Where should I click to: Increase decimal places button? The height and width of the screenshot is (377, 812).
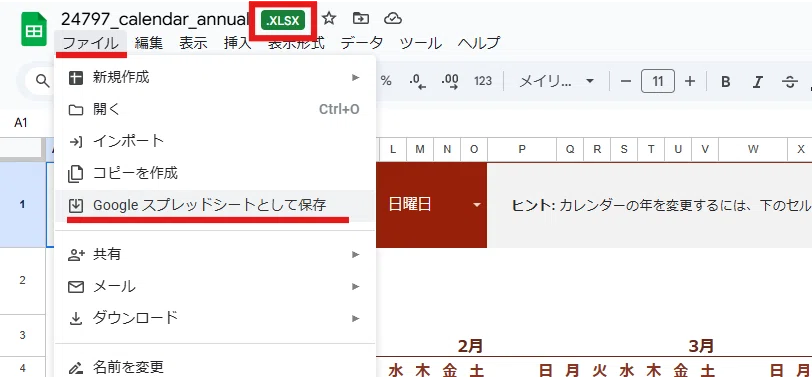click(450, 81)
